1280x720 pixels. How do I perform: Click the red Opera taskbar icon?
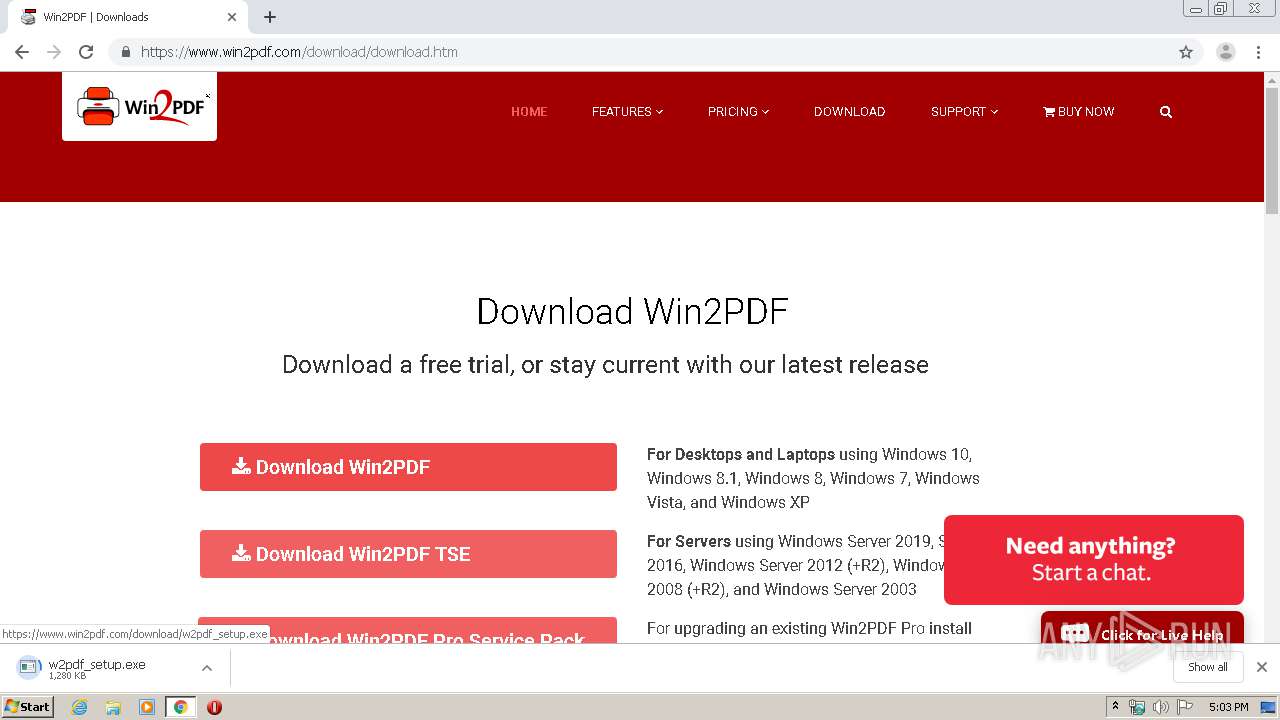tap(214, 707)
